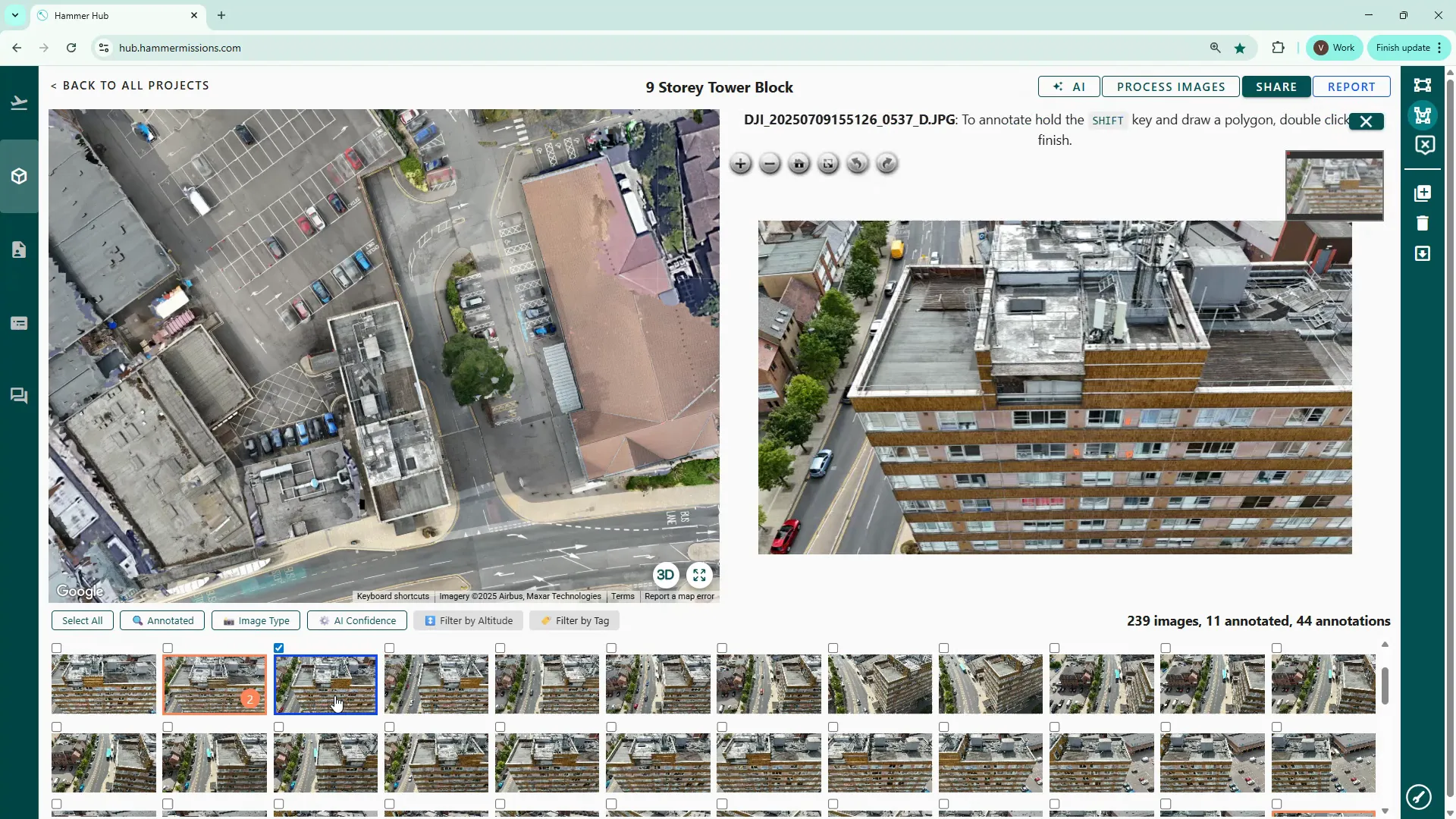Go back to all projects
Viewport: 1456px width, 819px height.
(130, 86)
